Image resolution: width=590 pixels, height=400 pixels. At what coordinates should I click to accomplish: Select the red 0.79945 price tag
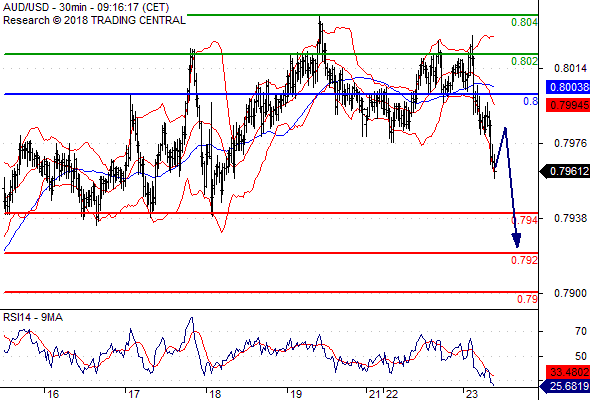(568, 105)
